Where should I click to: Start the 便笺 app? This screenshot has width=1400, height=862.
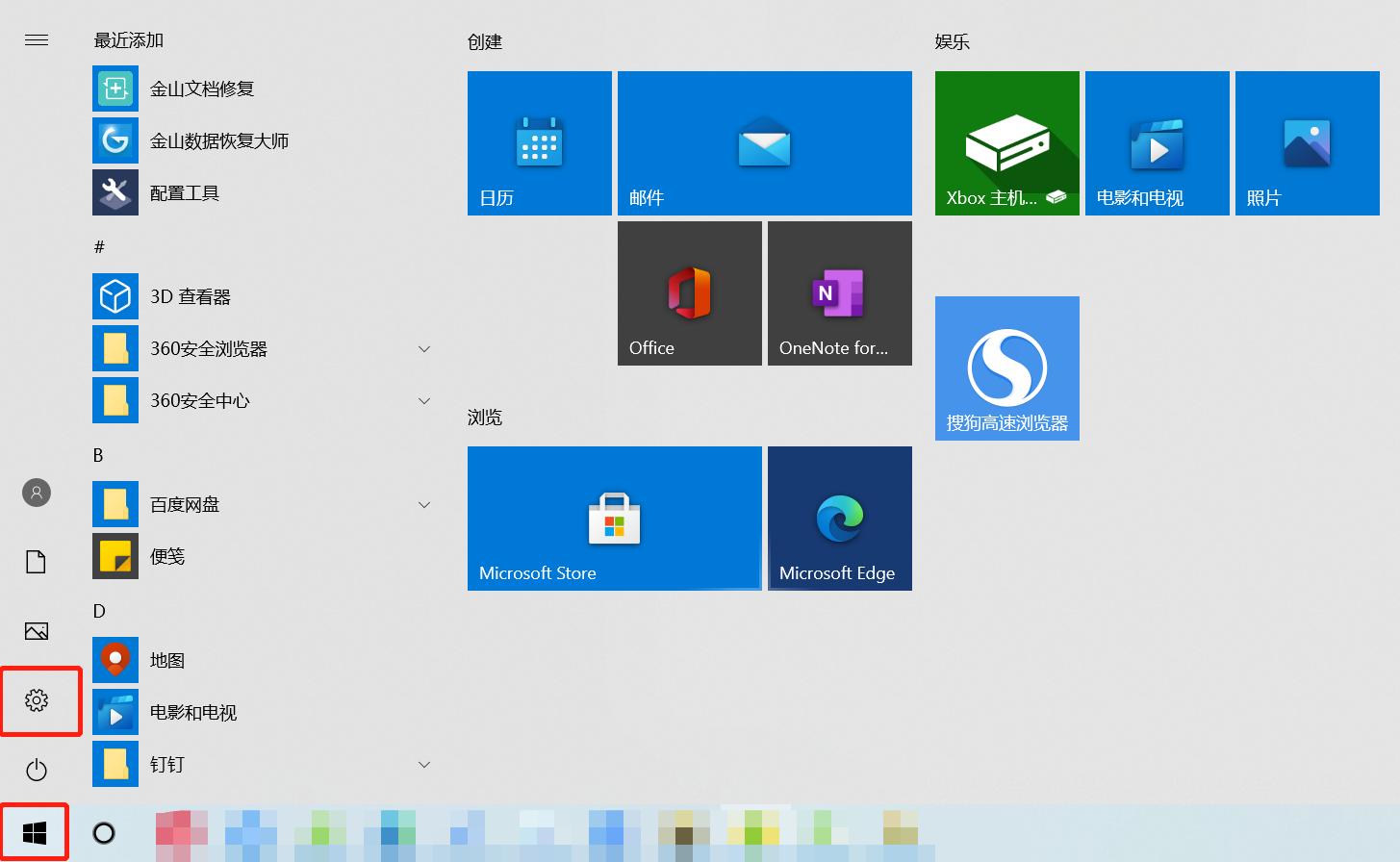[165, 555]
